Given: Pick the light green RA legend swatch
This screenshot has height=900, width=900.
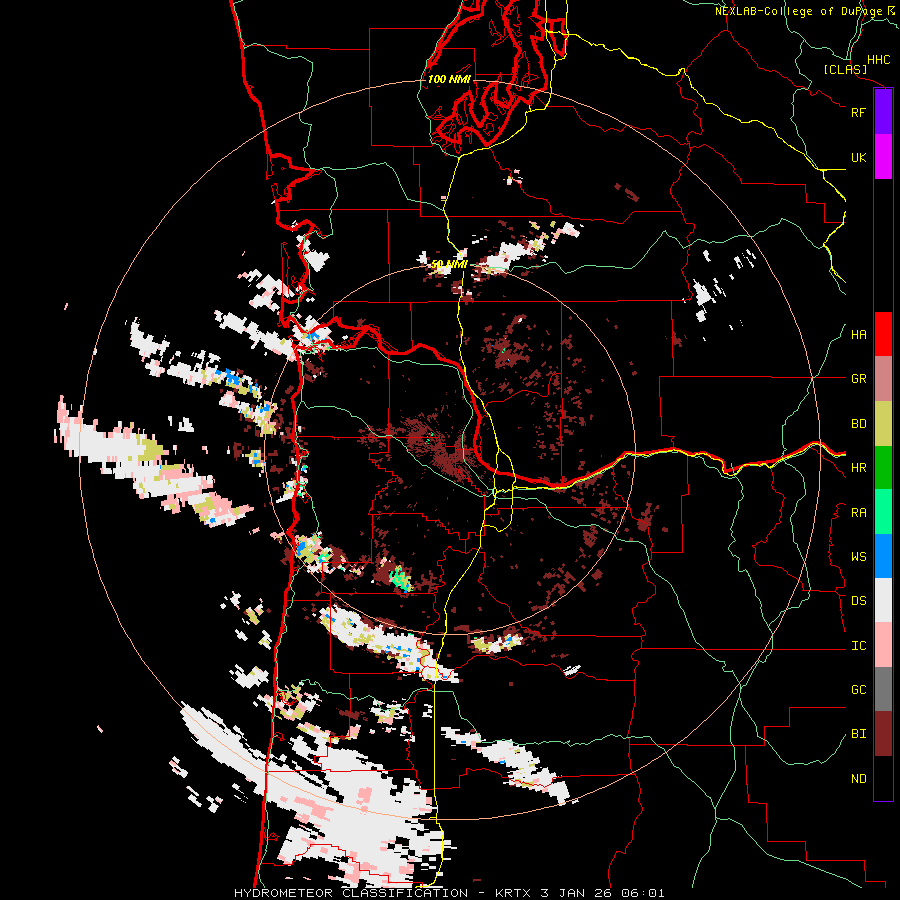Looking at the screenshot, I should (883, 512).
